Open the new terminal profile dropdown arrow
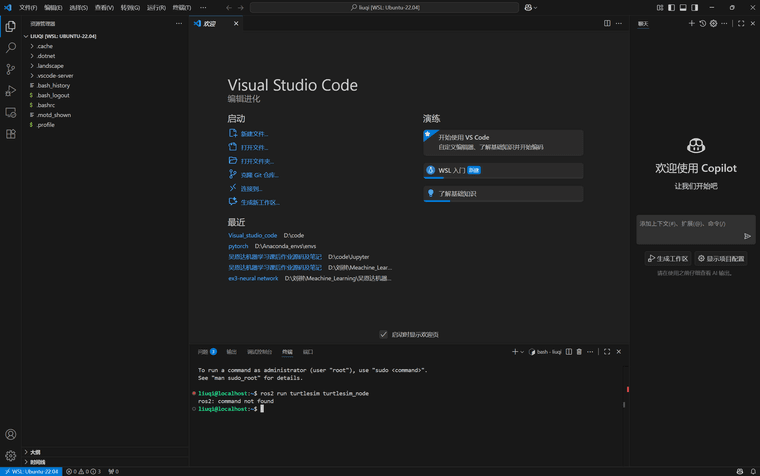The image size is (760, 476). [x=522, y=352]
